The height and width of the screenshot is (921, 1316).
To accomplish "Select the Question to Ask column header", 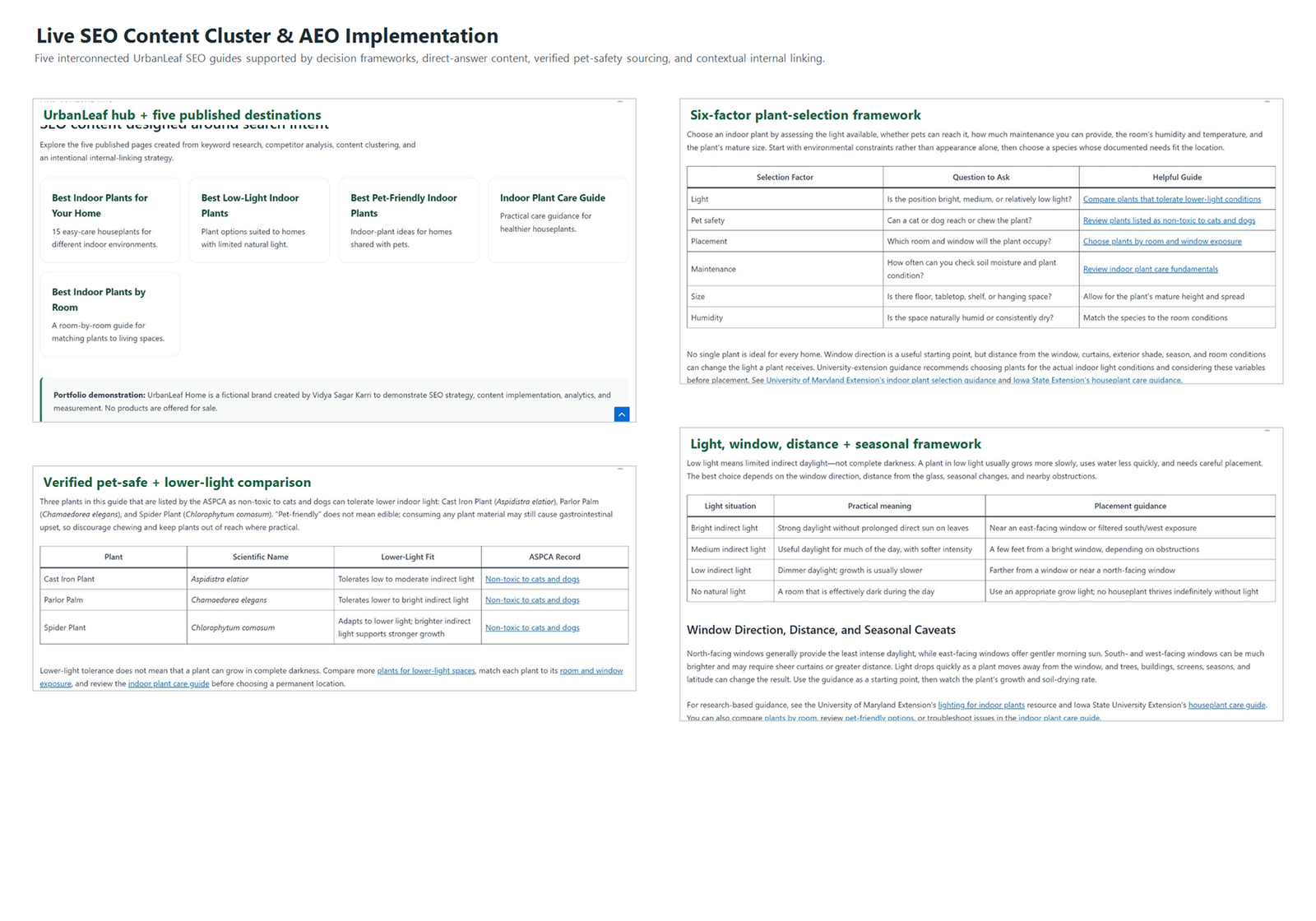I will point(980,177).
